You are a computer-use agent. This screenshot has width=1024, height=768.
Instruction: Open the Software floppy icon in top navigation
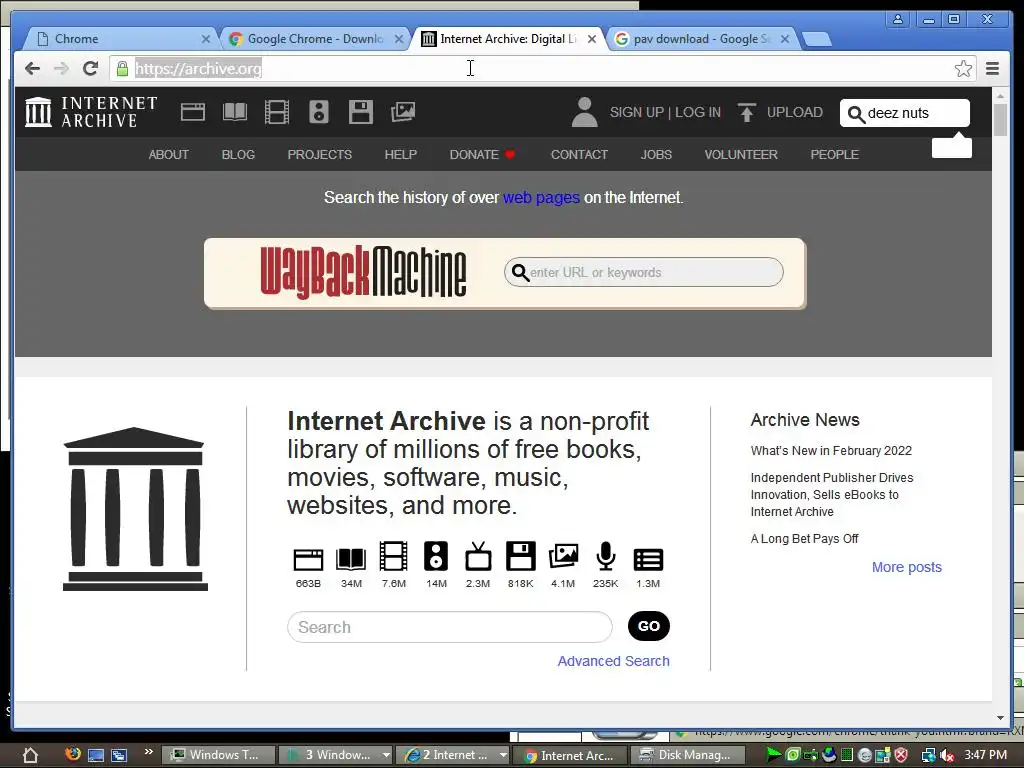(360, 112)
